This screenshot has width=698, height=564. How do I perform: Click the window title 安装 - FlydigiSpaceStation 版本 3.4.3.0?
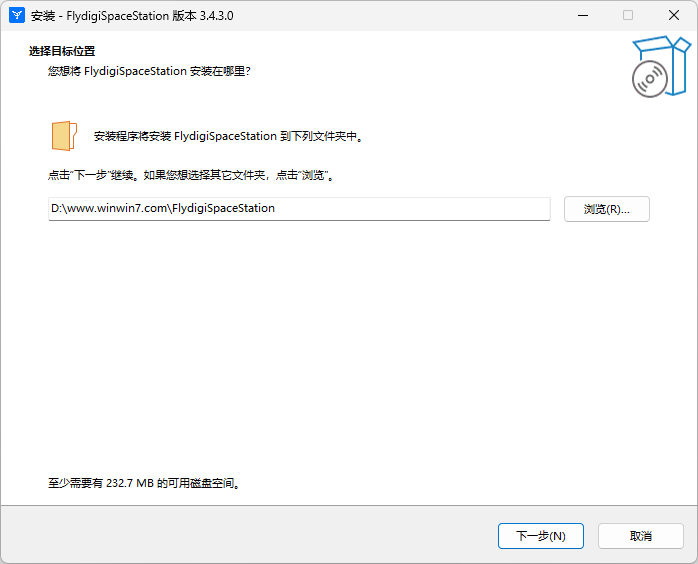coord(132,16)
